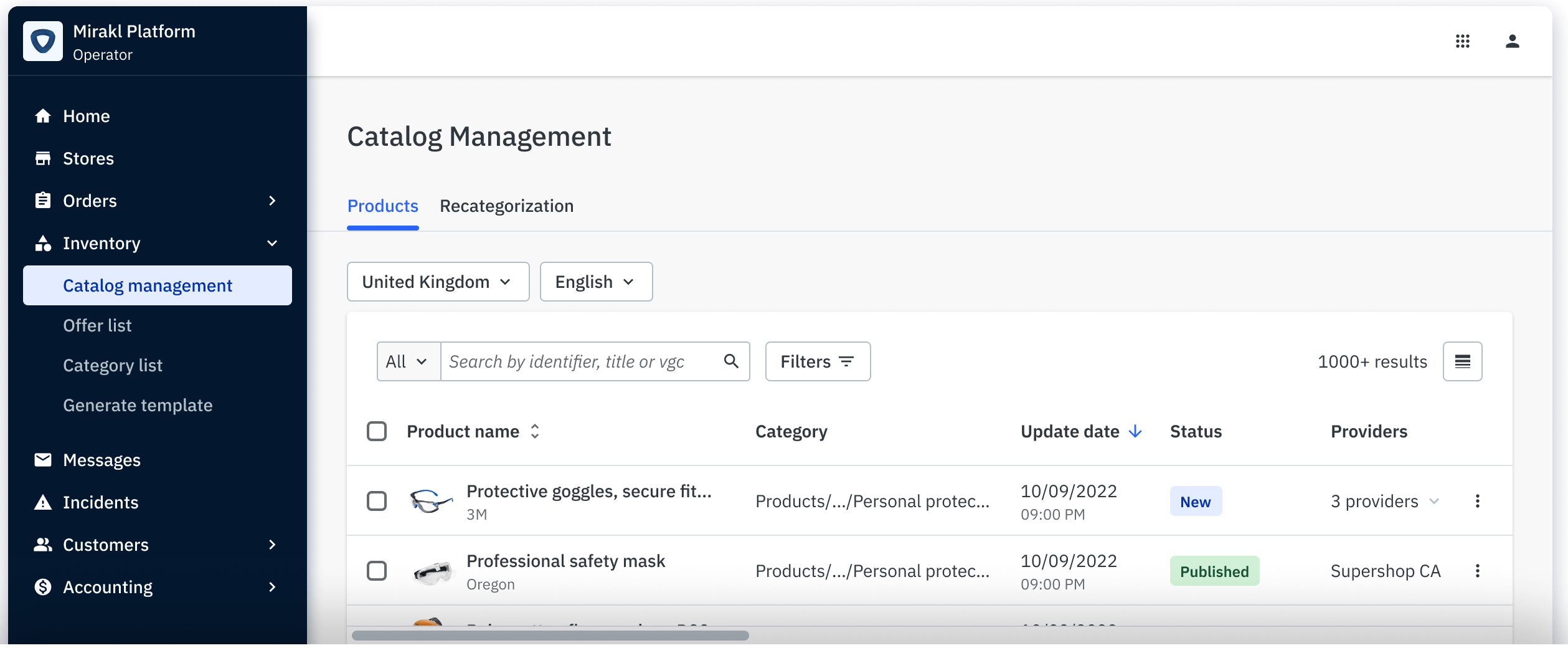Viewport: 1568px width, 653px height.
Task: Open the apps grid menu icon
Action: pos(1463,41)
